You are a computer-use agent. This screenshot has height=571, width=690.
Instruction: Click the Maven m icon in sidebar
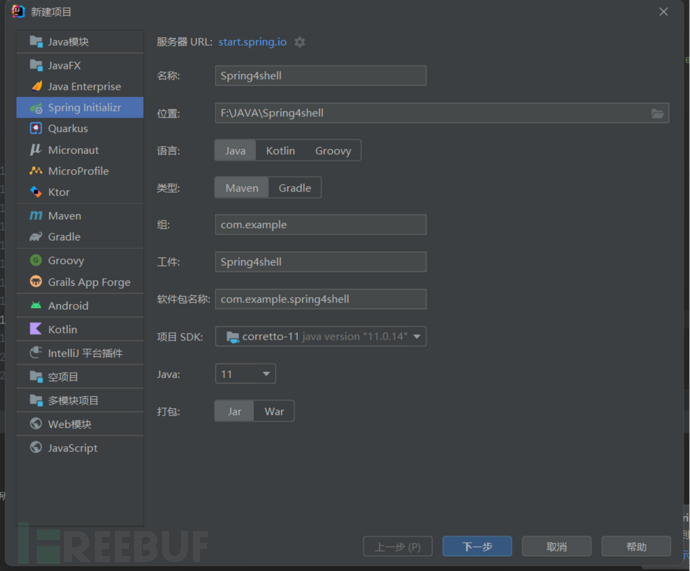[x=36, y=216]
